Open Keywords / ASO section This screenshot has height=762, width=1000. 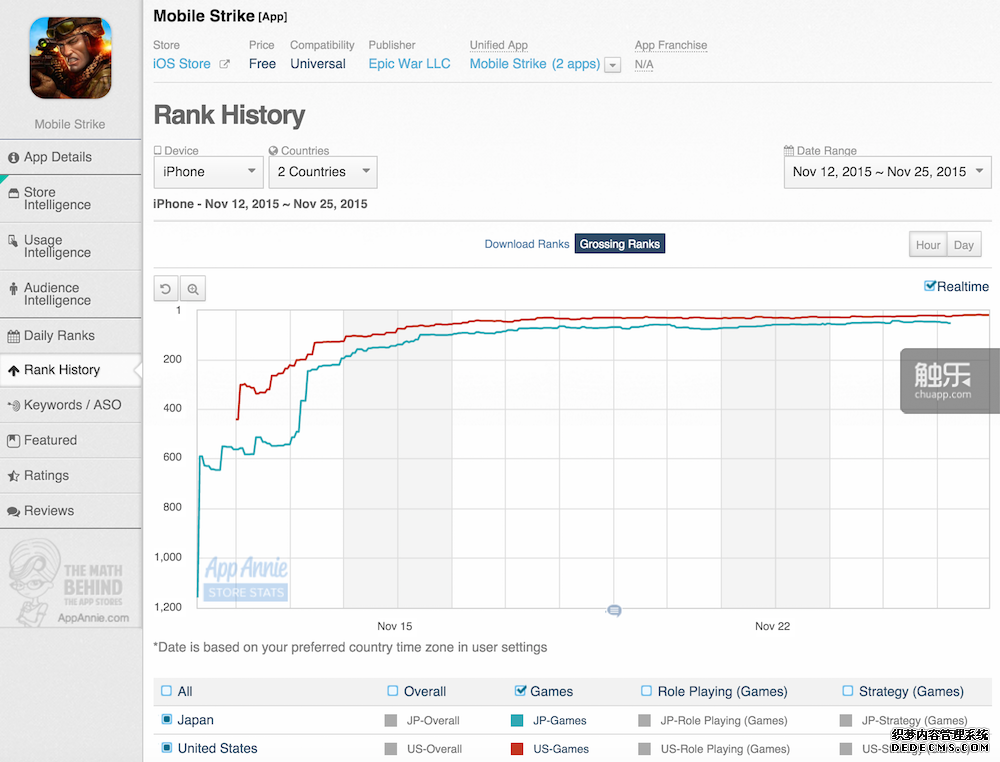click(x=70, y=405)
